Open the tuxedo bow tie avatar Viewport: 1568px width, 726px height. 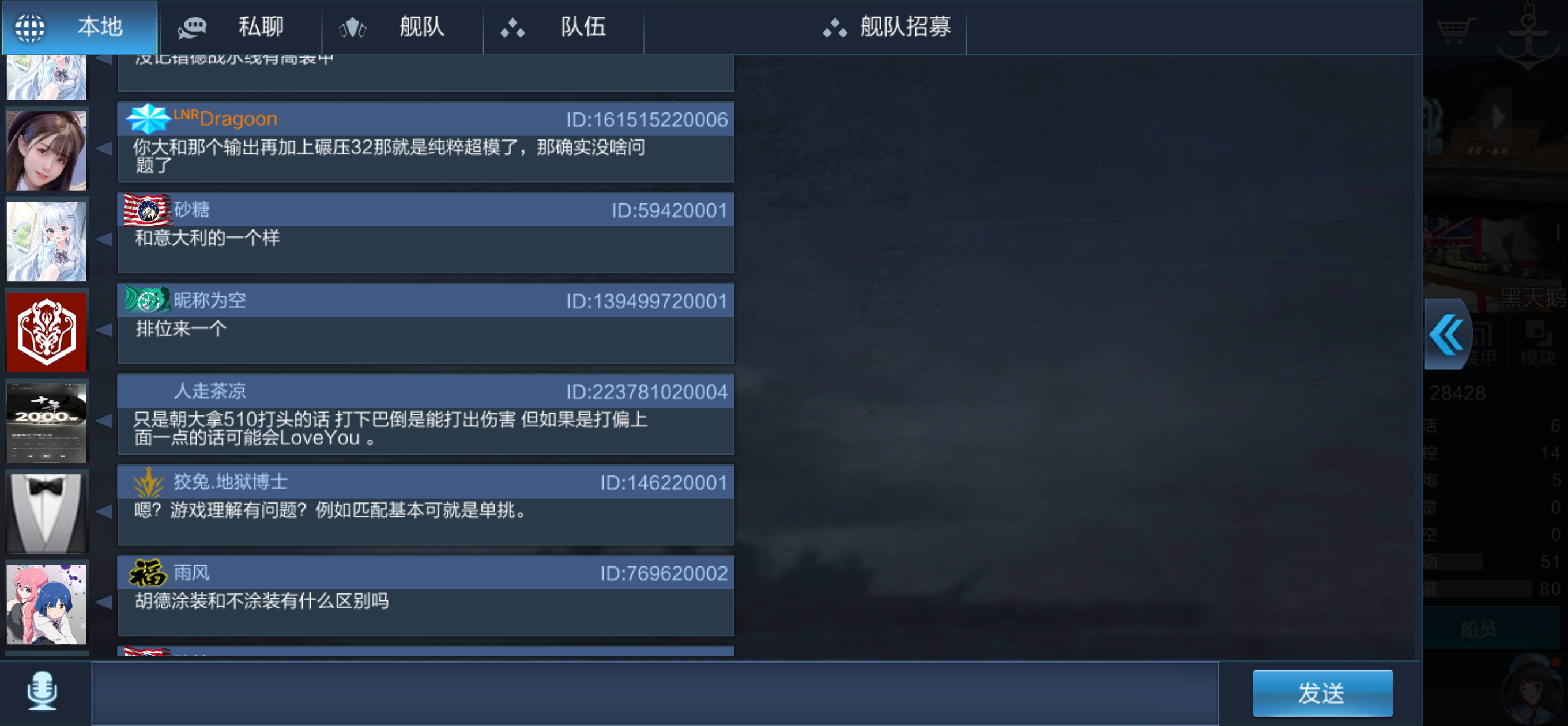(x=47, y=512)
